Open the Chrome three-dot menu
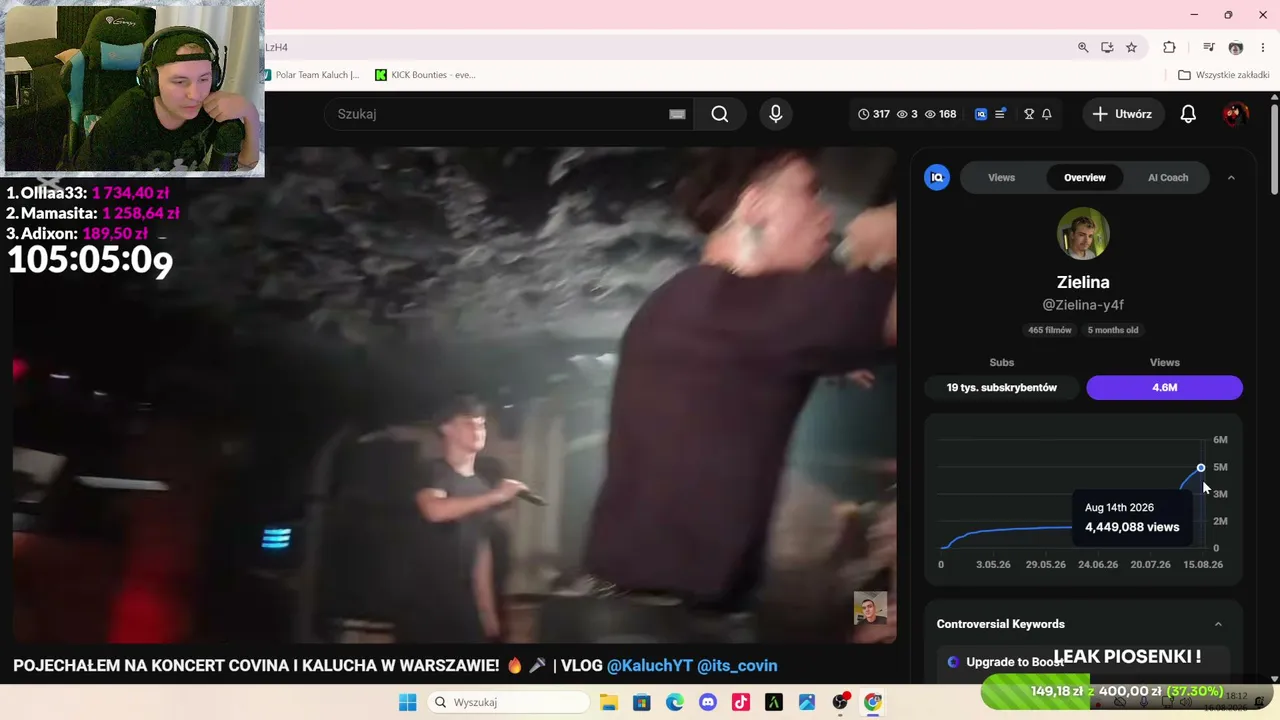Viewport: 1280px width, 720px height. coord(1263,47)
